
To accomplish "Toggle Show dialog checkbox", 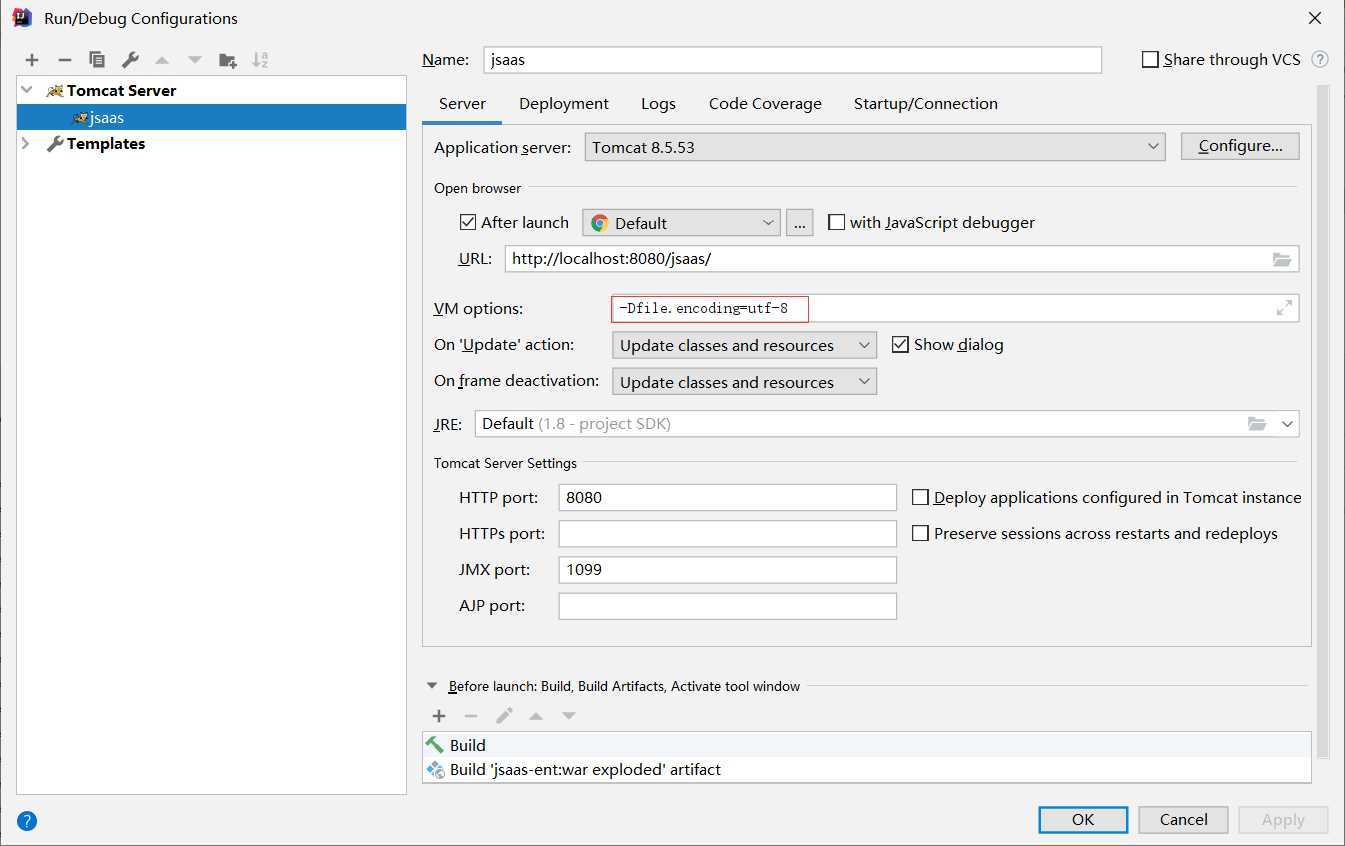I will point(899,344).
